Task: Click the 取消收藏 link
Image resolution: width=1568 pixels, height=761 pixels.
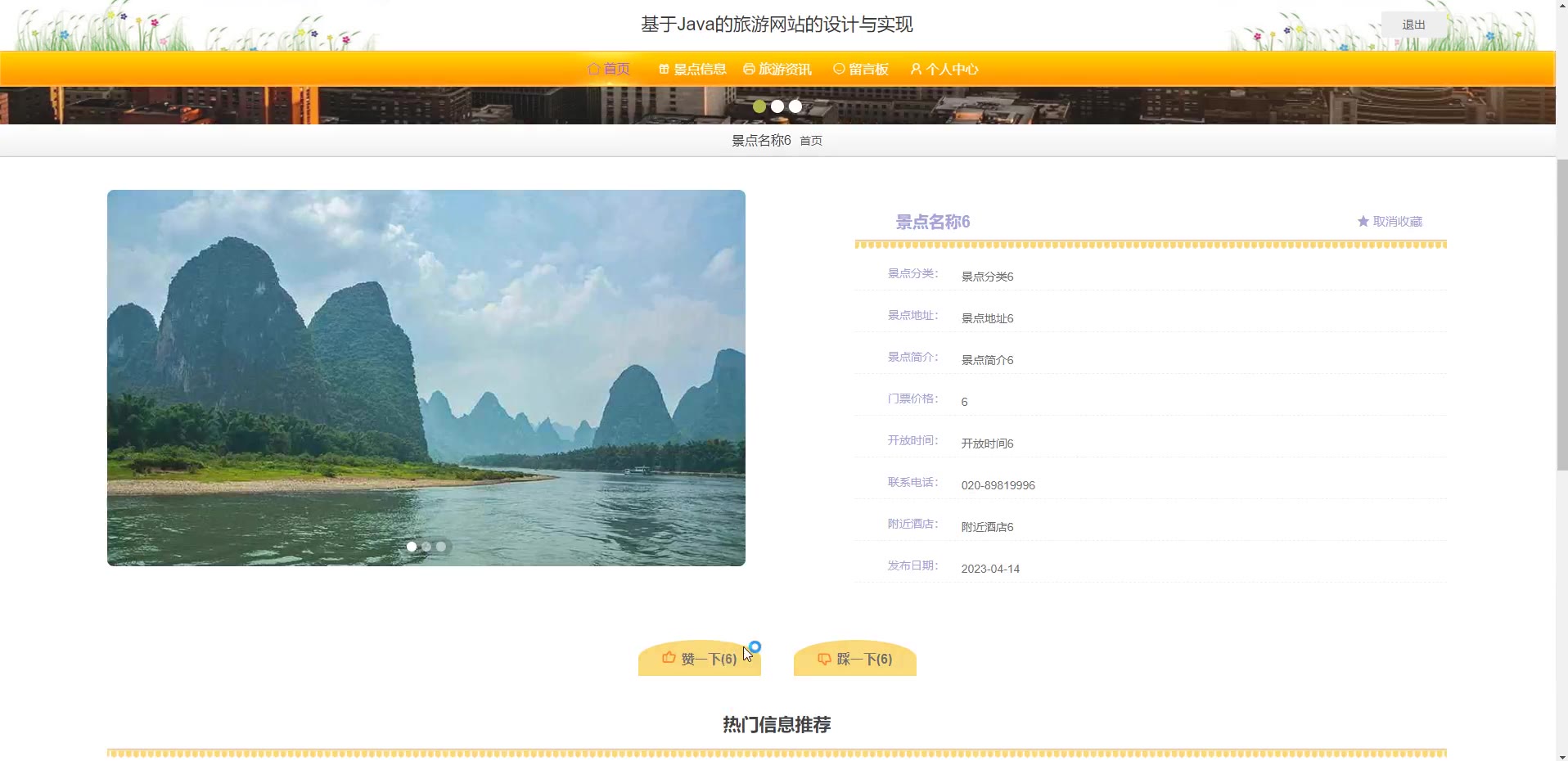Action: [1390, 221]
